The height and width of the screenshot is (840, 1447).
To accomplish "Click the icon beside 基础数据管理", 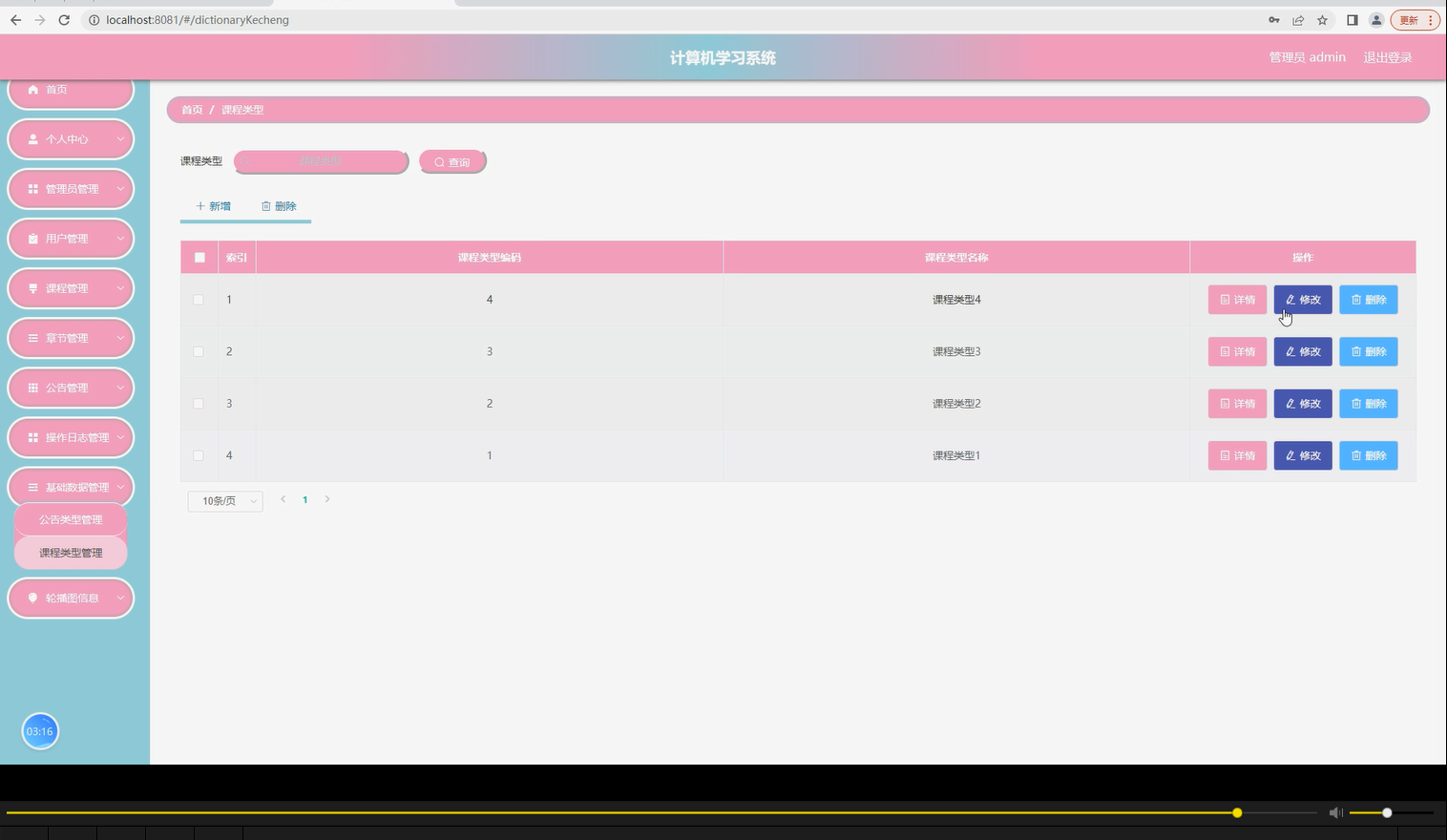I will pyautogui.click(x=33, y=487).
